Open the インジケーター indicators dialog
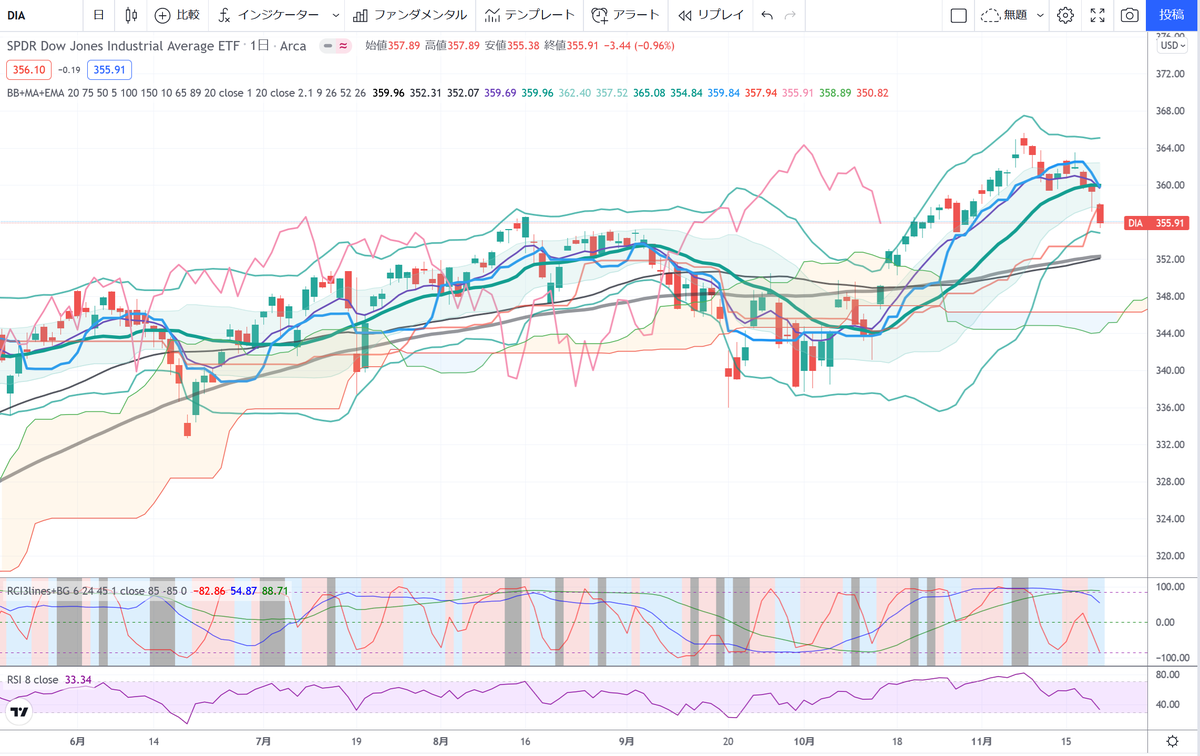This screenshot has width=1200, height=756. [x=268, y=15]
